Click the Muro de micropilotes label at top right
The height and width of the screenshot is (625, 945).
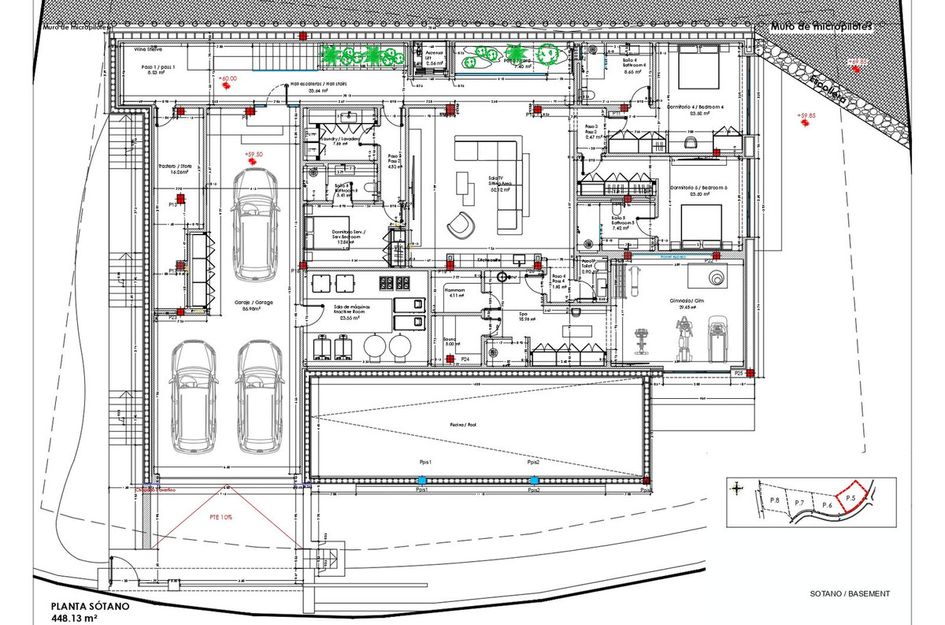[821, 25]
